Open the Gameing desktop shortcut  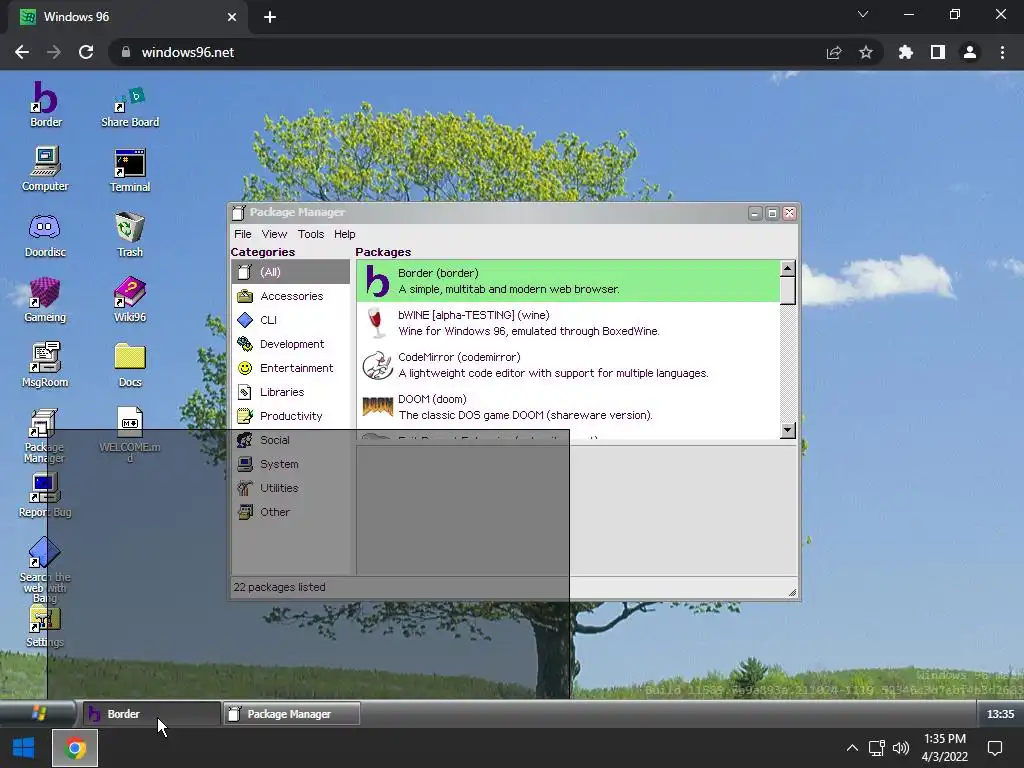(x=45, y=300)
